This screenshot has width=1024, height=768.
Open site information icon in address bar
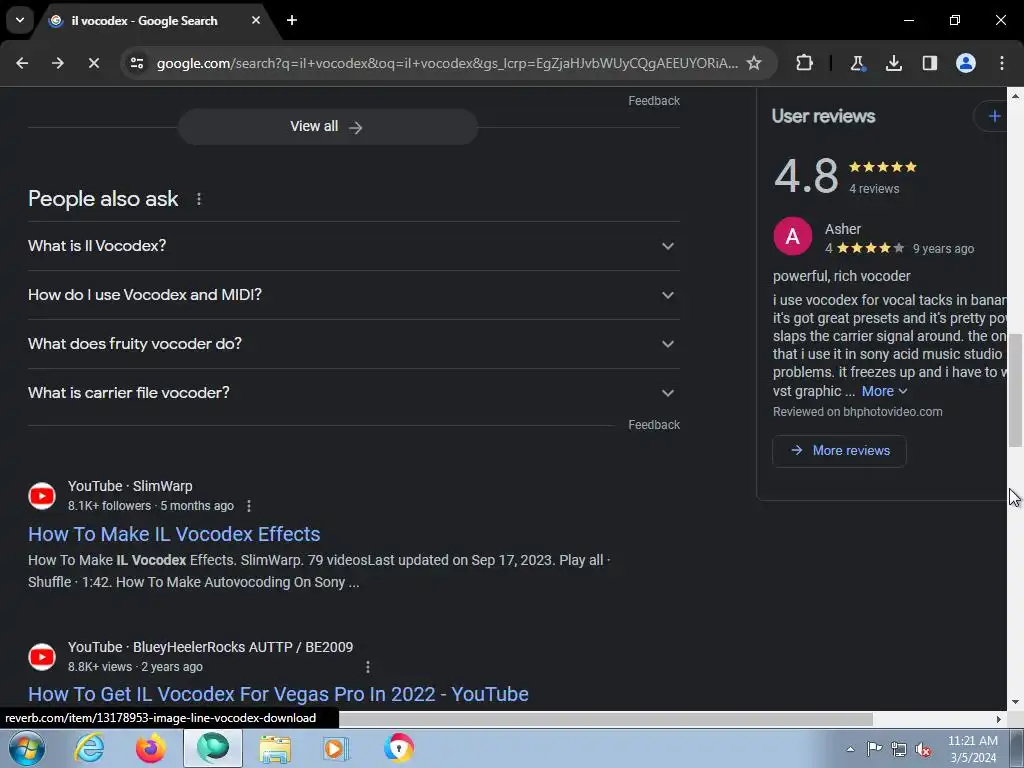[x=137, y=63]
